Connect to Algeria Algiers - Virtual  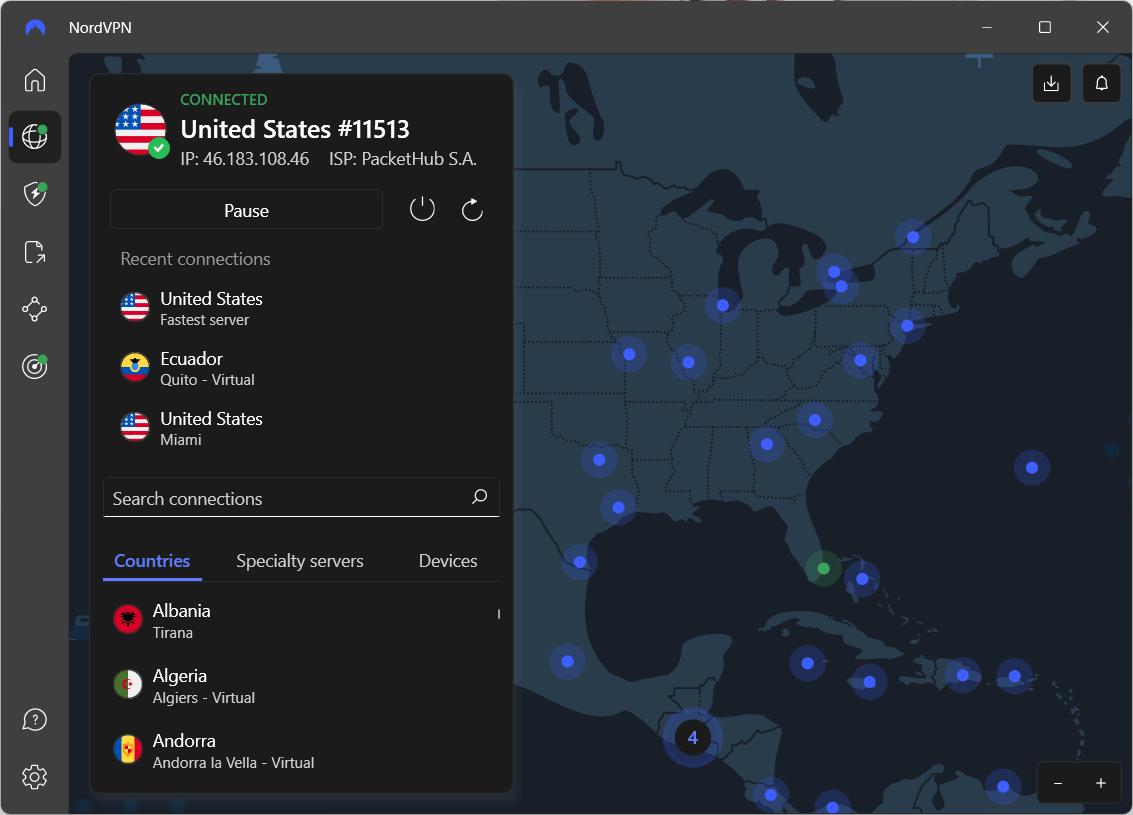pyautogui.click(x=301, y=686)
